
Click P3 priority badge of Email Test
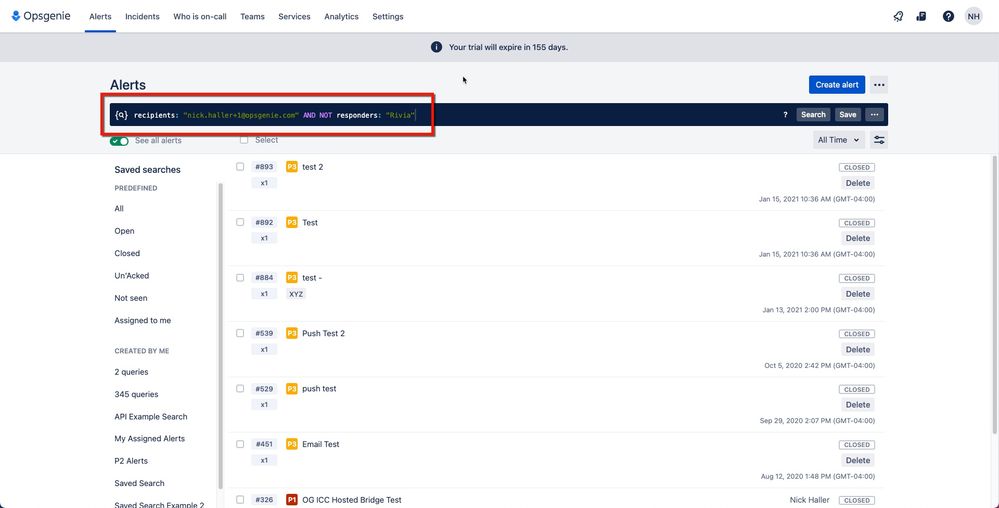click(x=292, y=444)
